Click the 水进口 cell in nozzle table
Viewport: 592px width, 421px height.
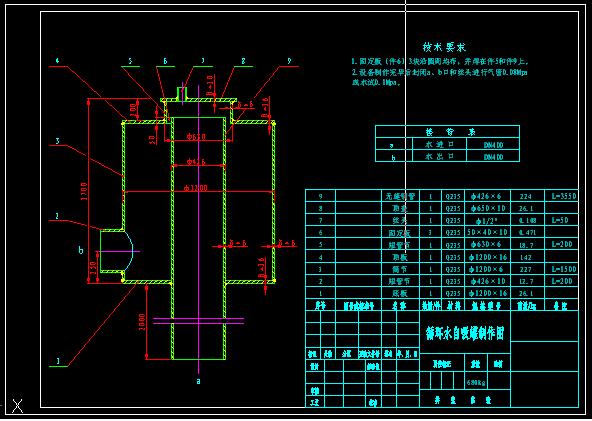tap(440, 144)
